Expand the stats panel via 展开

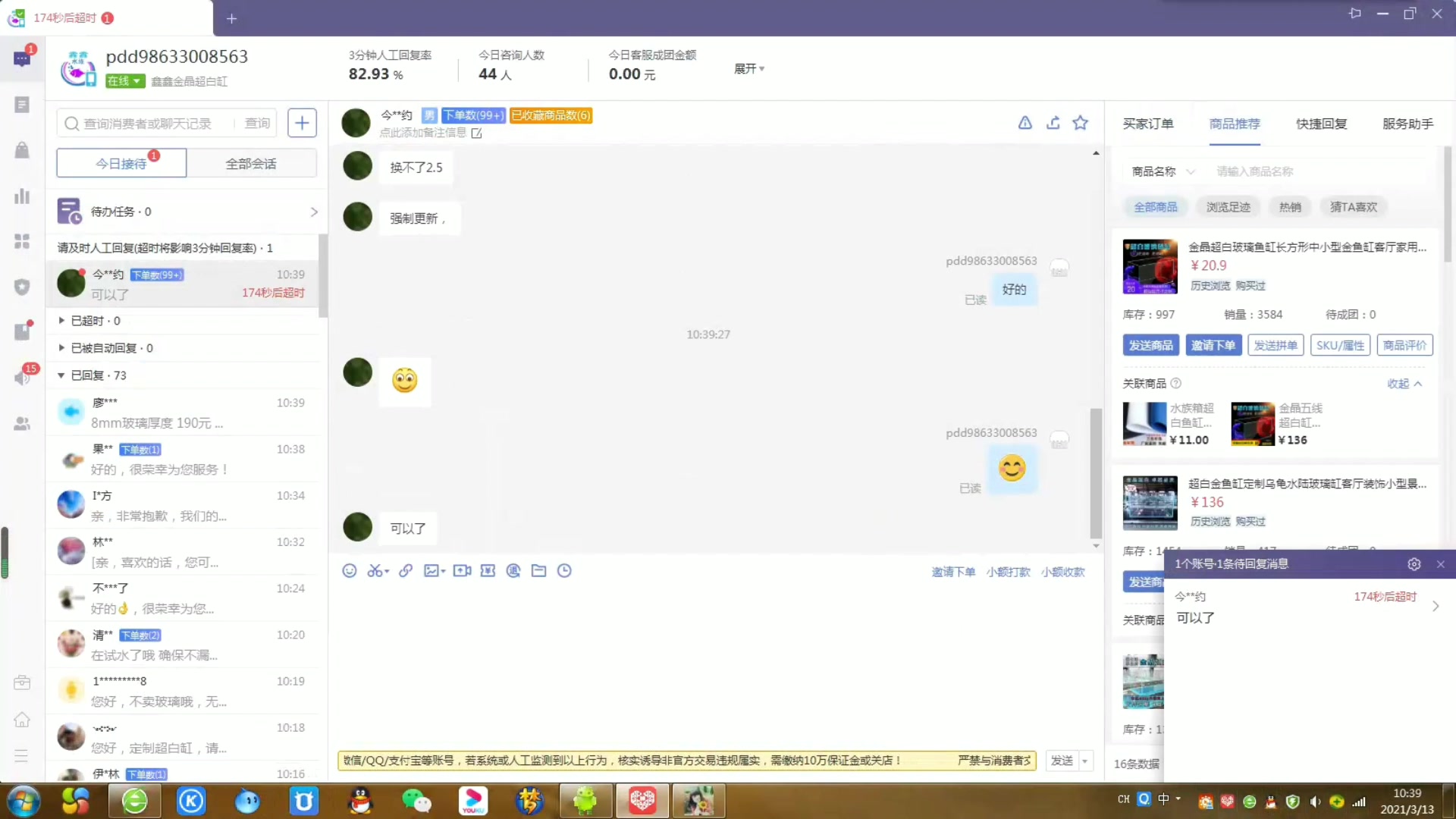[x=748, y=69]
